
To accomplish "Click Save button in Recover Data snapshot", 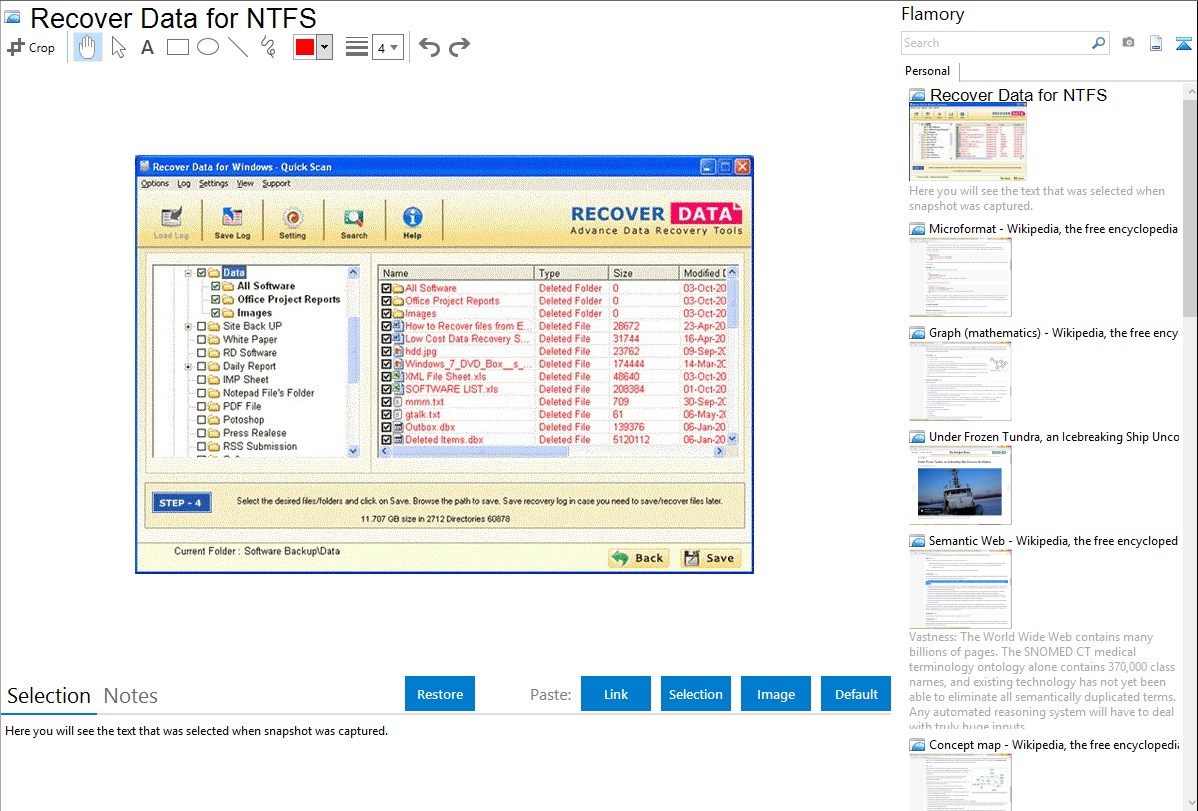I will 711,558.
